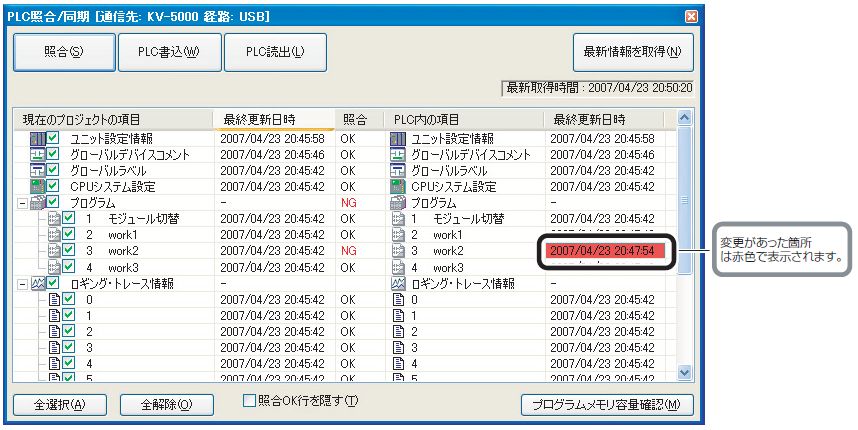The image size is (858, 430).
Task: Click the CPUシステム設定 icon in the PLC column
Action: (x=396, y=187)
